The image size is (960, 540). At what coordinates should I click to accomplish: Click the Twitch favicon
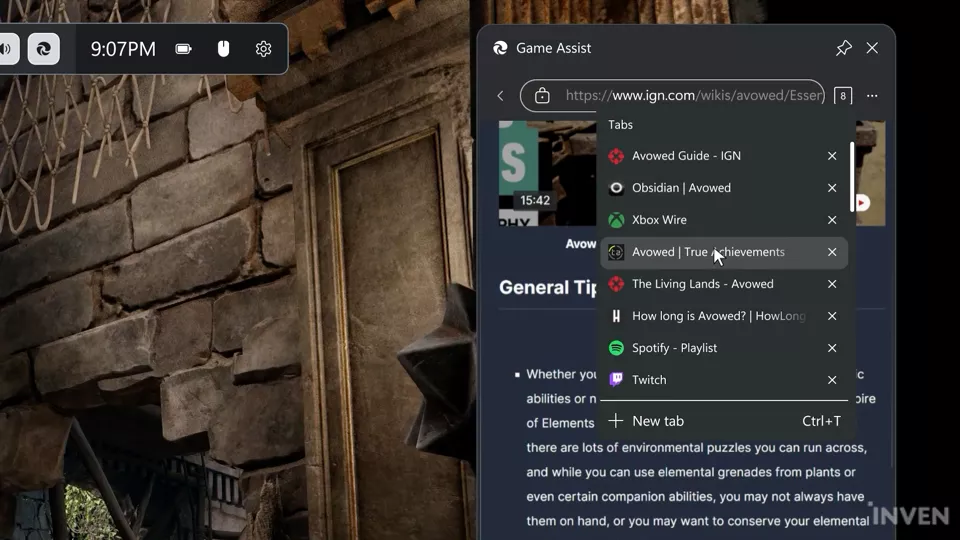pyautogui.click(x=616, y=380)
